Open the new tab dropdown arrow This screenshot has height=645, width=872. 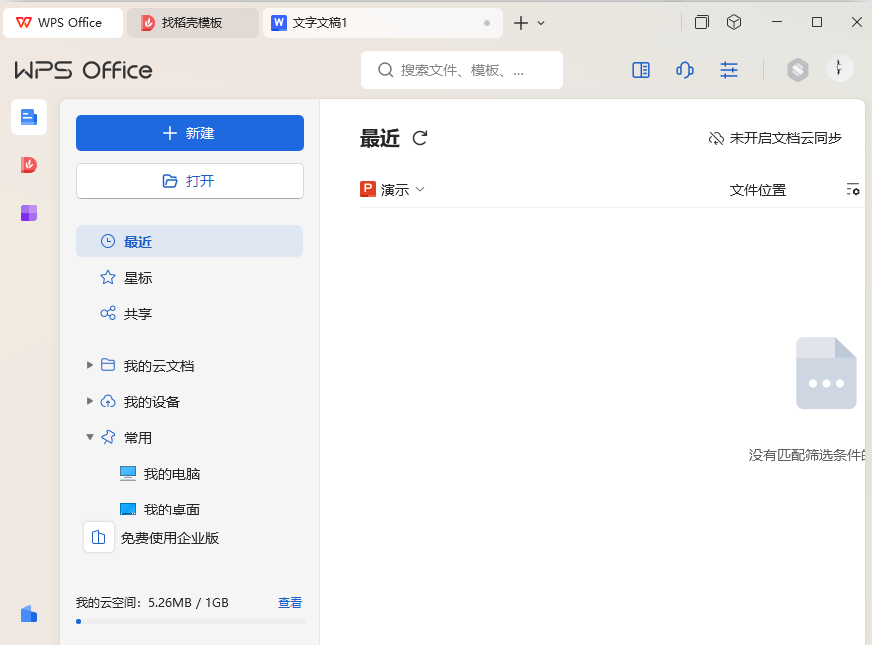pos(541,23)
